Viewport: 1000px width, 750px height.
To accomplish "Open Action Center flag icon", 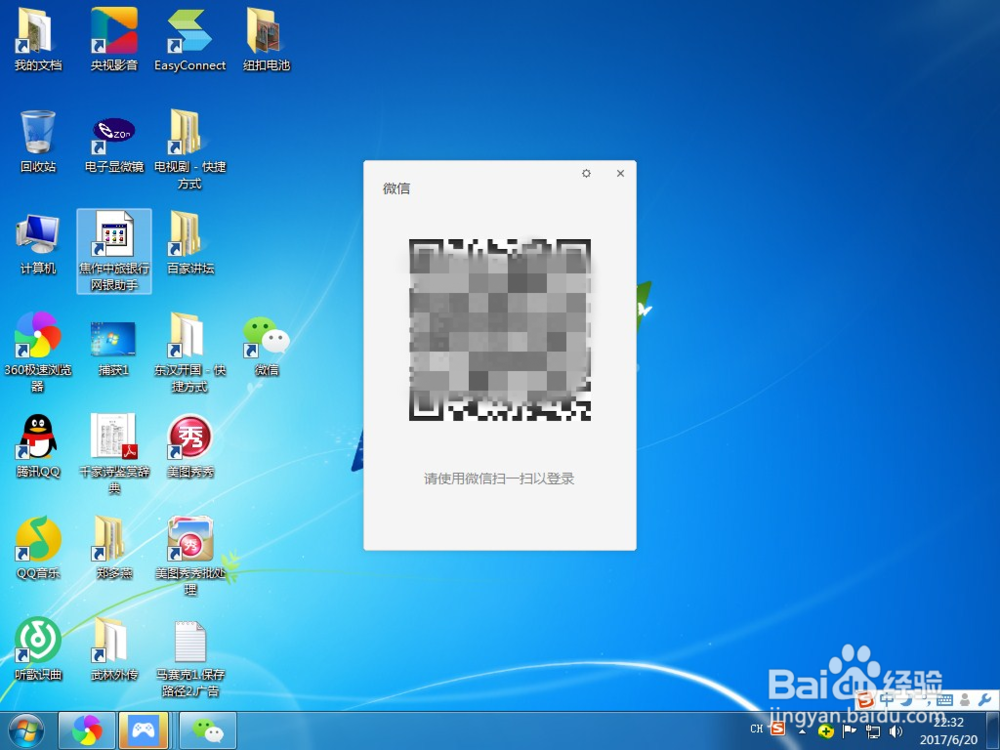I will (849, 731).
